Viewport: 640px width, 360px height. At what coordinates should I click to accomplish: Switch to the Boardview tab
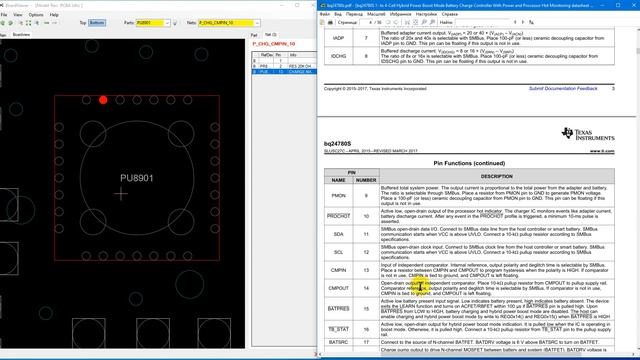point(21,35)
